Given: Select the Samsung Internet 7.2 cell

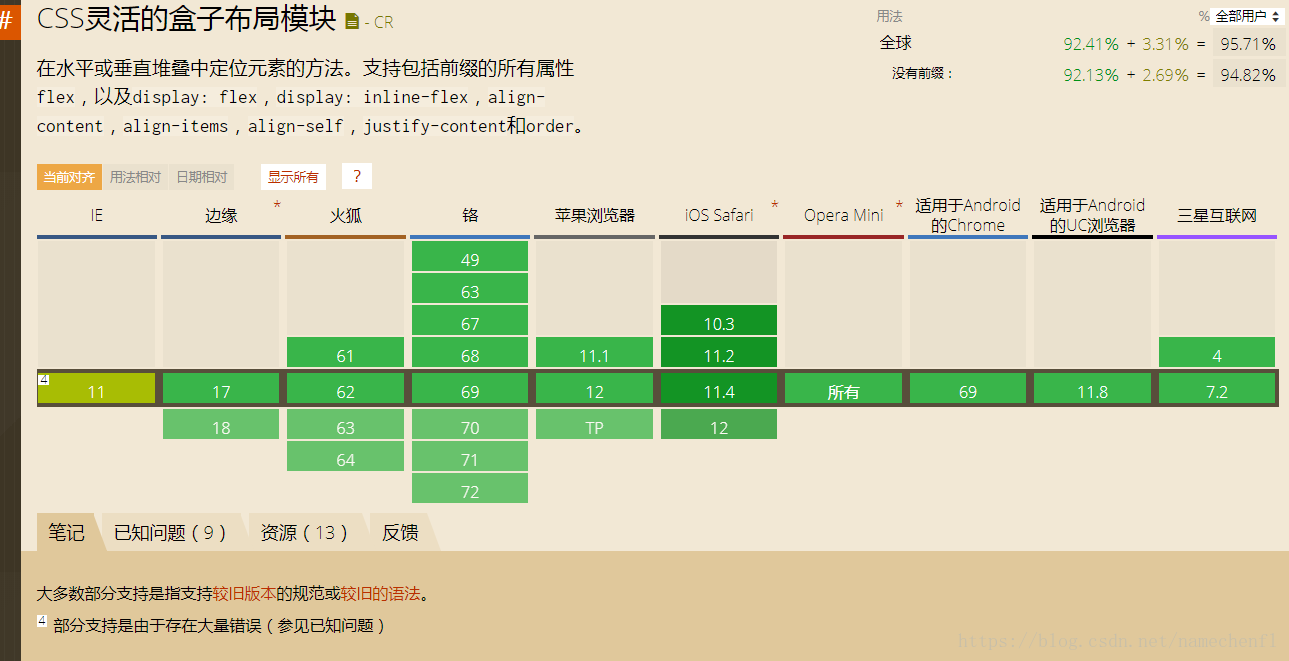Looking at the screenshot, I should 1217,388.
